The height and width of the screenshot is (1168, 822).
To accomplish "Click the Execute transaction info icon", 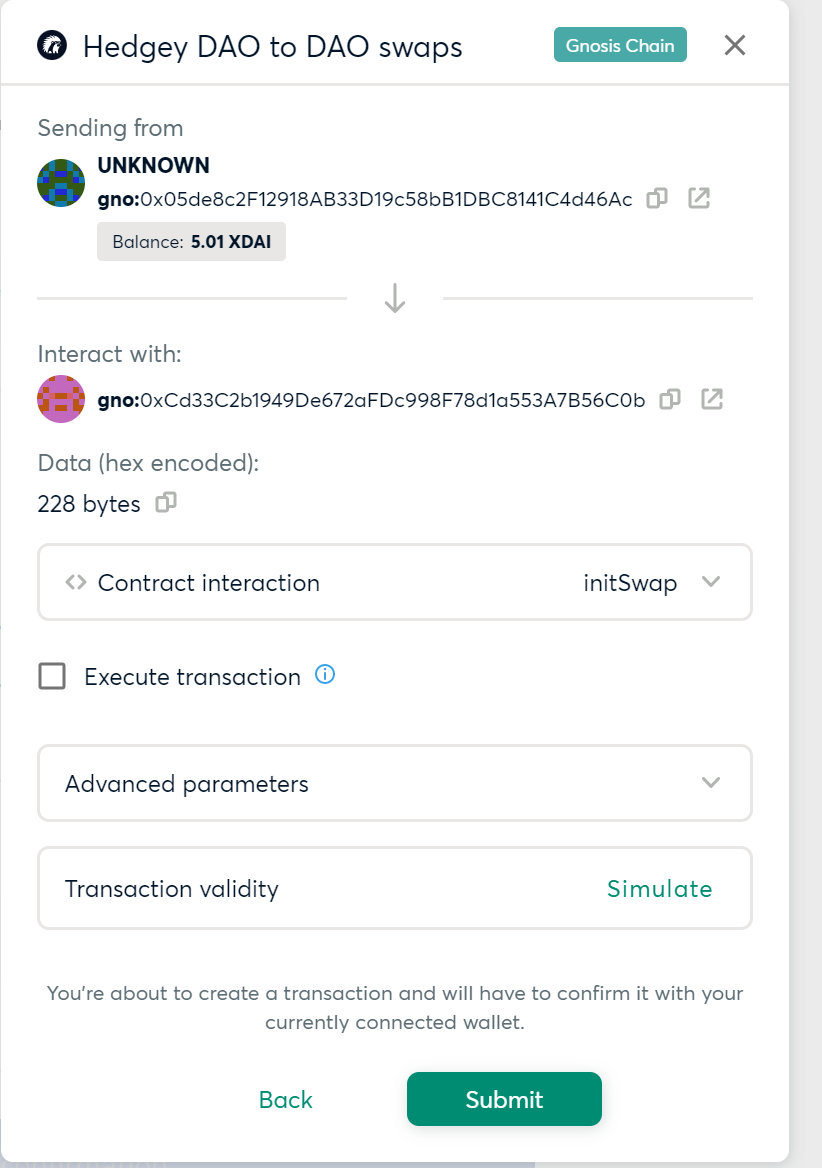I will (x=325, y=674).
